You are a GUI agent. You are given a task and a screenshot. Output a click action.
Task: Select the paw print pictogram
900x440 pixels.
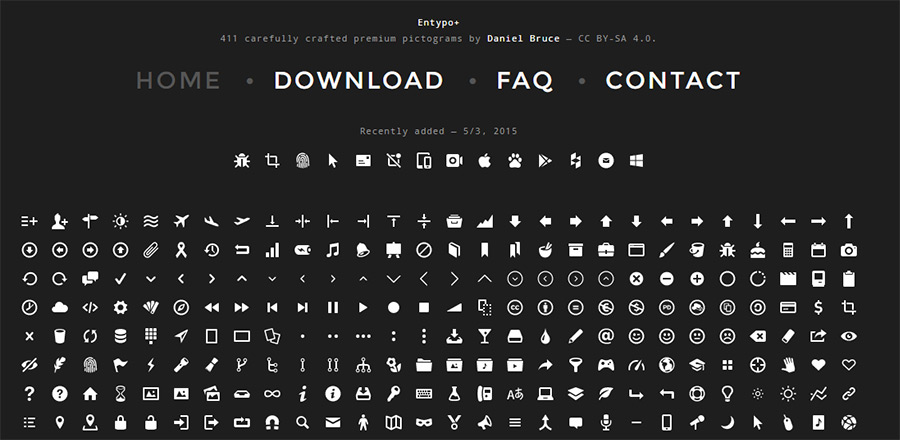(514, 160)
